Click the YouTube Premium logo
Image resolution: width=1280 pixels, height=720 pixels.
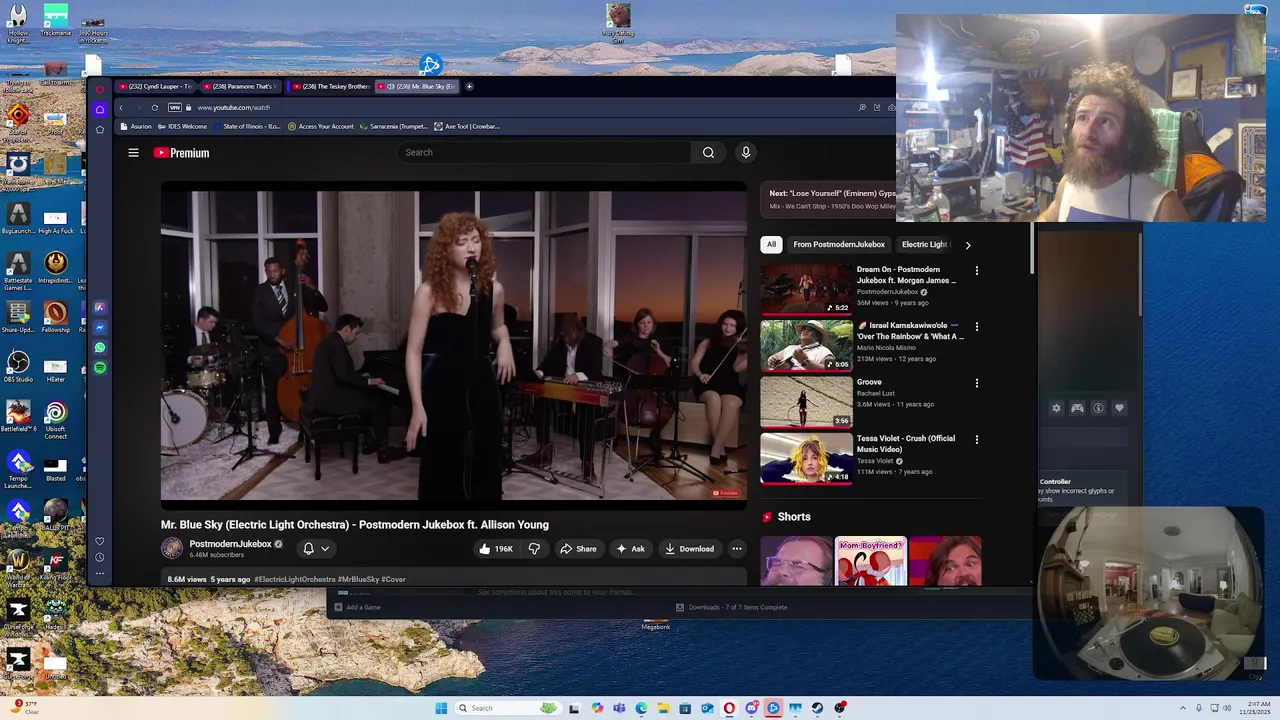click(181, 153)
